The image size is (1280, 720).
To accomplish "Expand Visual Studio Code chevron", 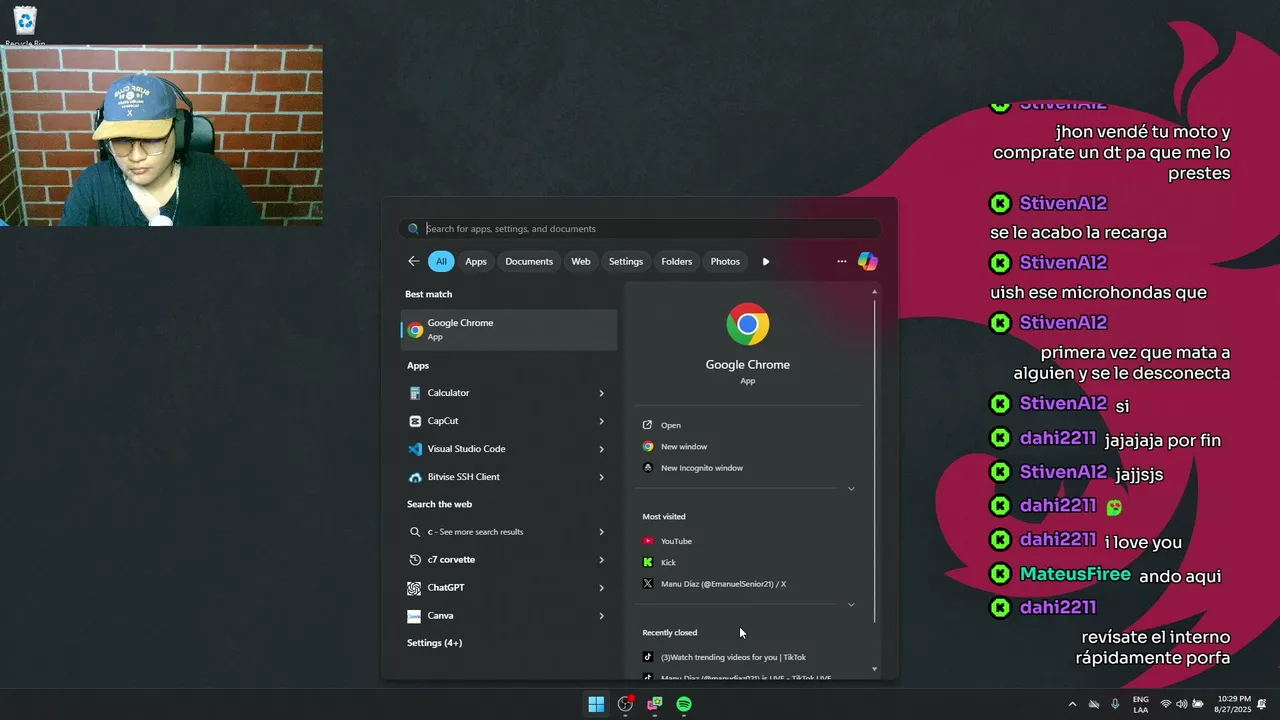I will (x=602, y=449).
